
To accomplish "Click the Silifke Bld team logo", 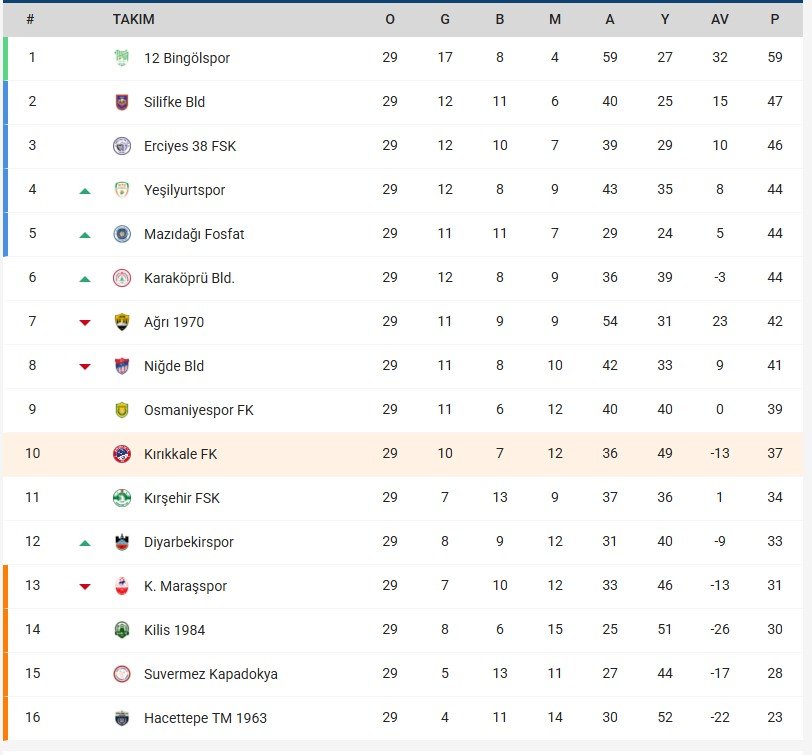I will [x=122, y=102].
